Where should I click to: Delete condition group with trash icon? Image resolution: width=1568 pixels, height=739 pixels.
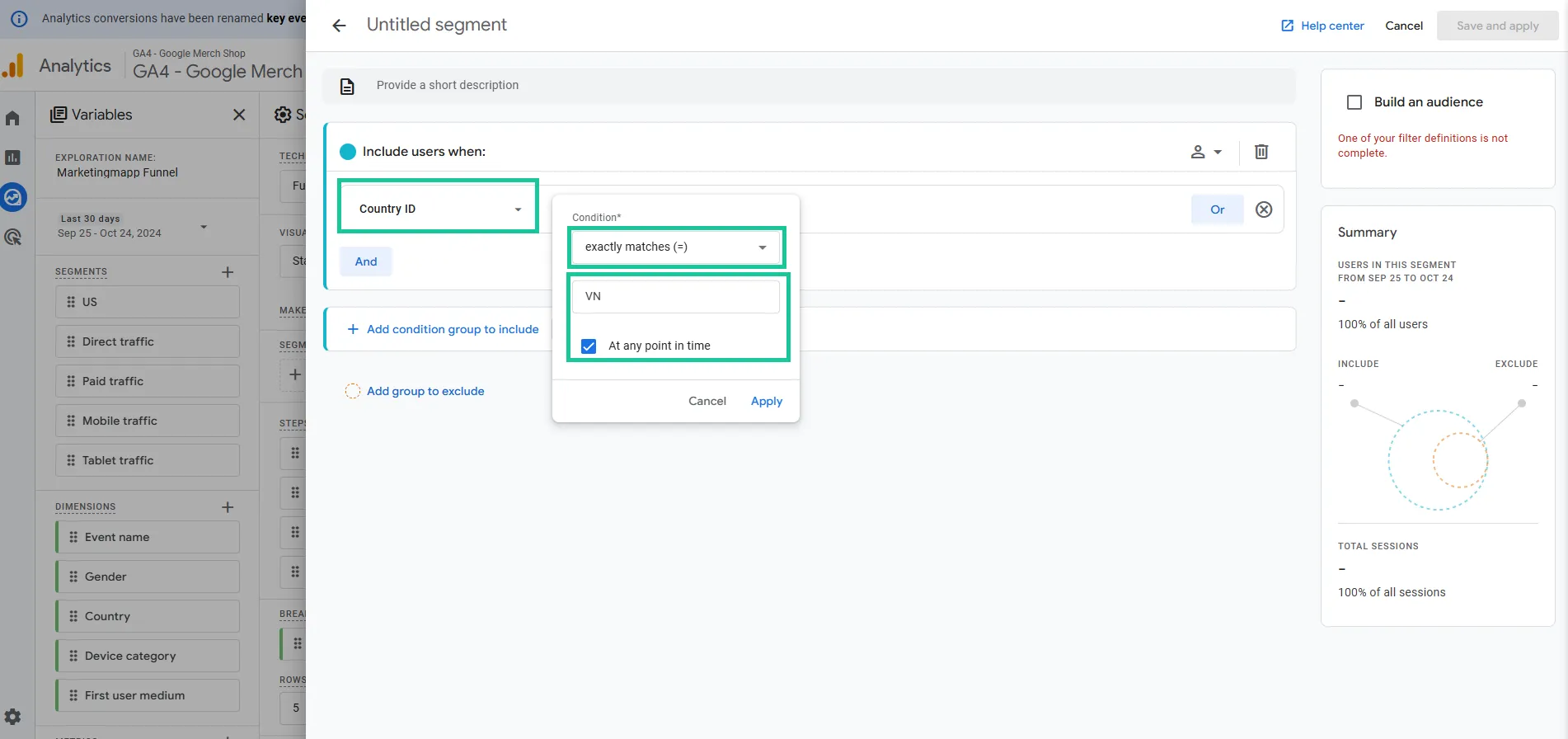pos(1261,152)
